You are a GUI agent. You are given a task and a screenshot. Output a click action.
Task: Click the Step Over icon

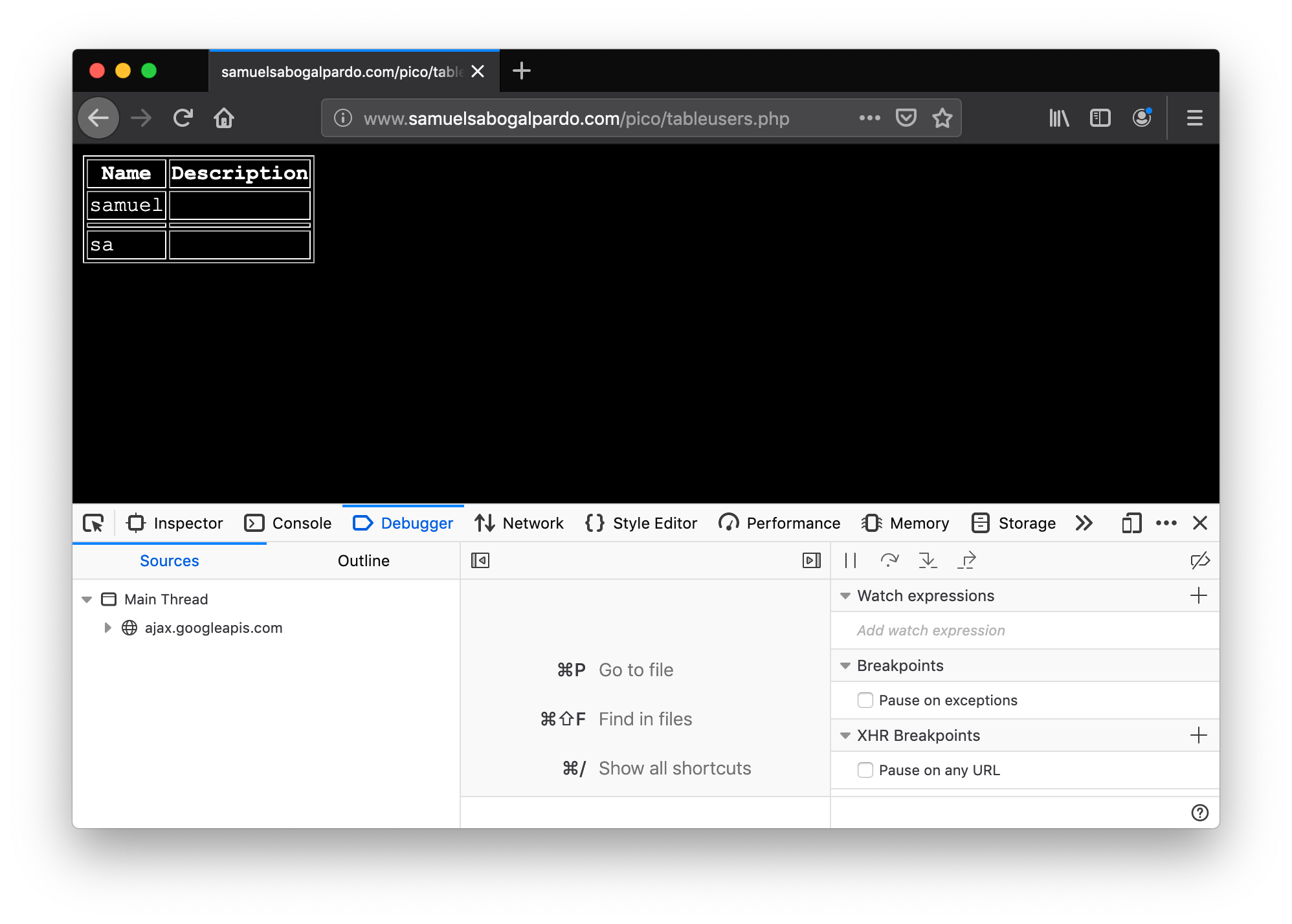(889, 560)
